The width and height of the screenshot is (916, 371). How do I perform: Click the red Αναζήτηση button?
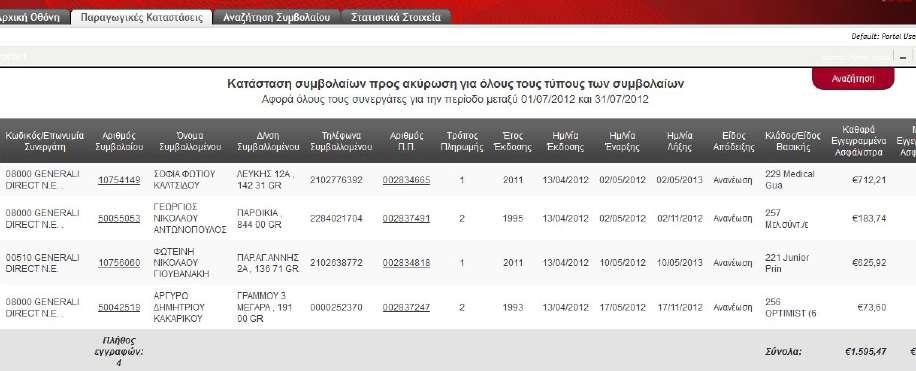[x=853, y=78]
